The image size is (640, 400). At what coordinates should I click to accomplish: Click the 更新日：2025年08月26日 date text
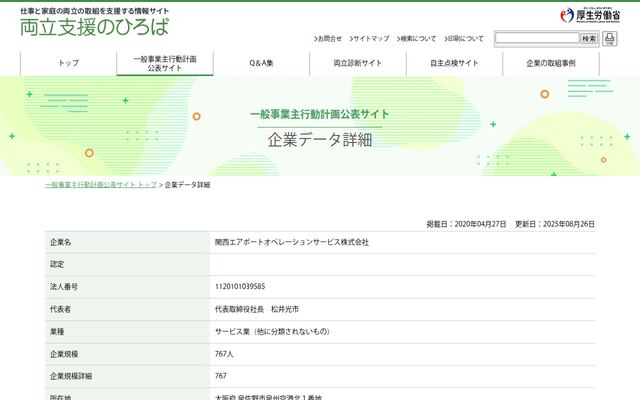[x=555, y=224]
